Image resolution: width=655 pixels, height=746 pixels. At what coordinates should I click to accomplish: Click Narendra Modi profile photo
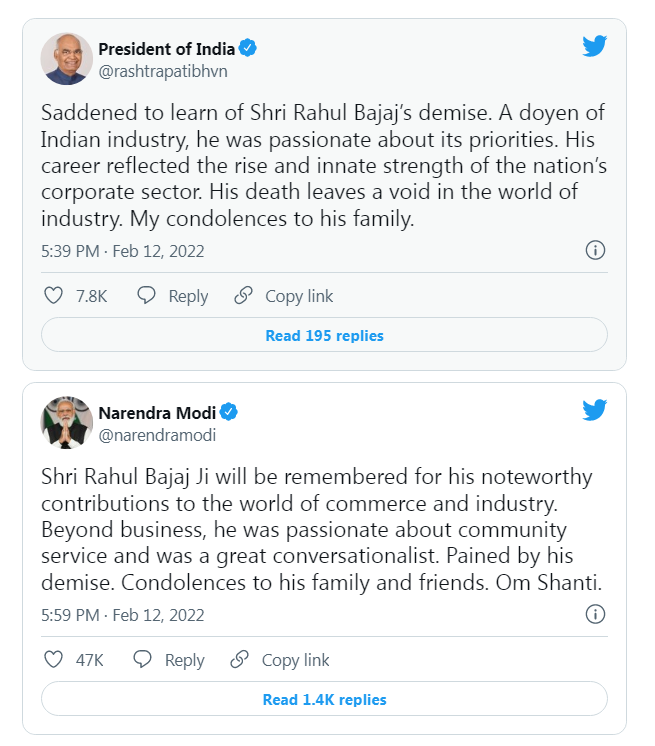pyautogui.click(x=66, y=422)
